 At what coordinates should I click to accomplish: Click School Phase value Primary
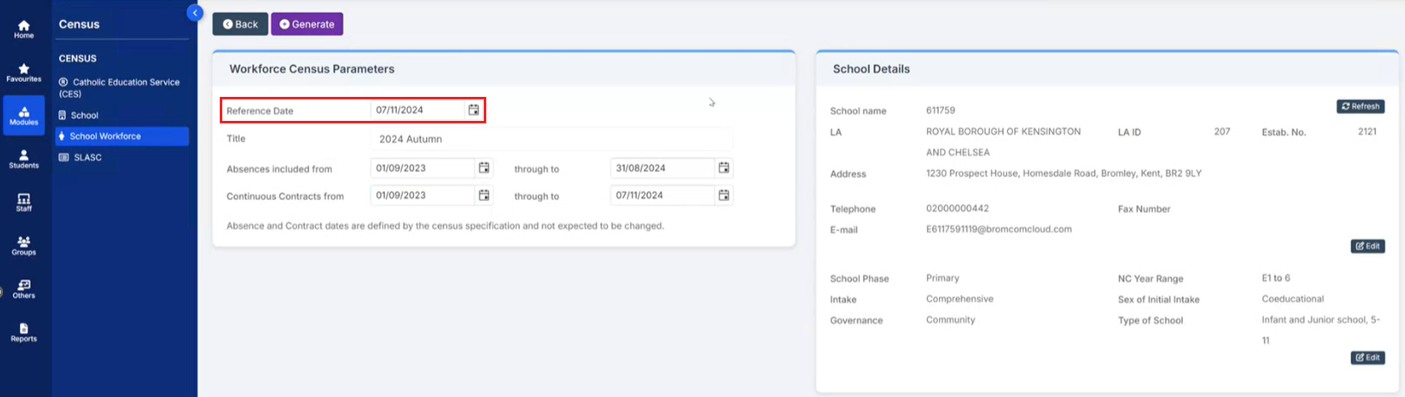click(942, 278)
